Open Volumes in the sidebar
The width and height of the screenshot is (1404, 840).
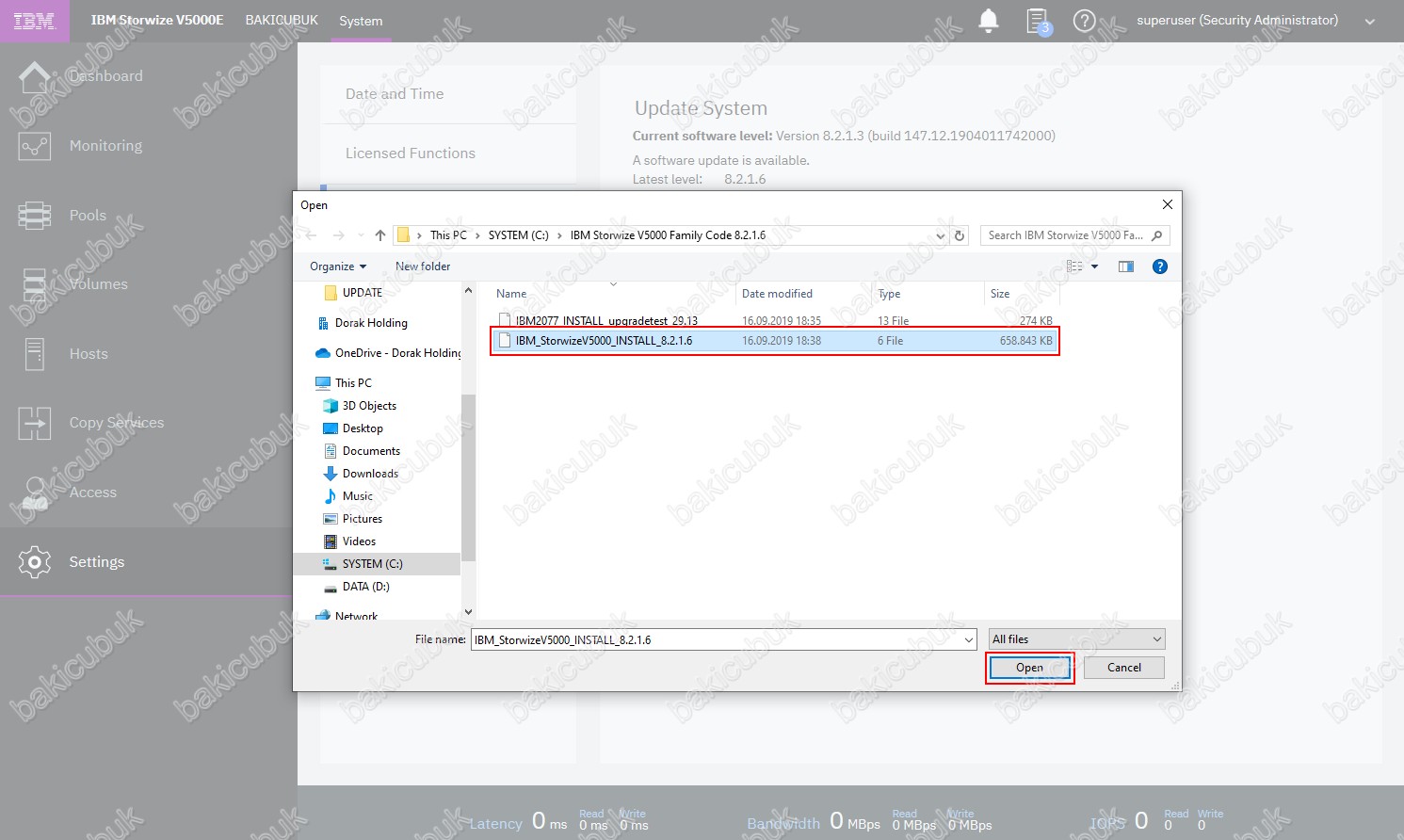pos(98,284)
